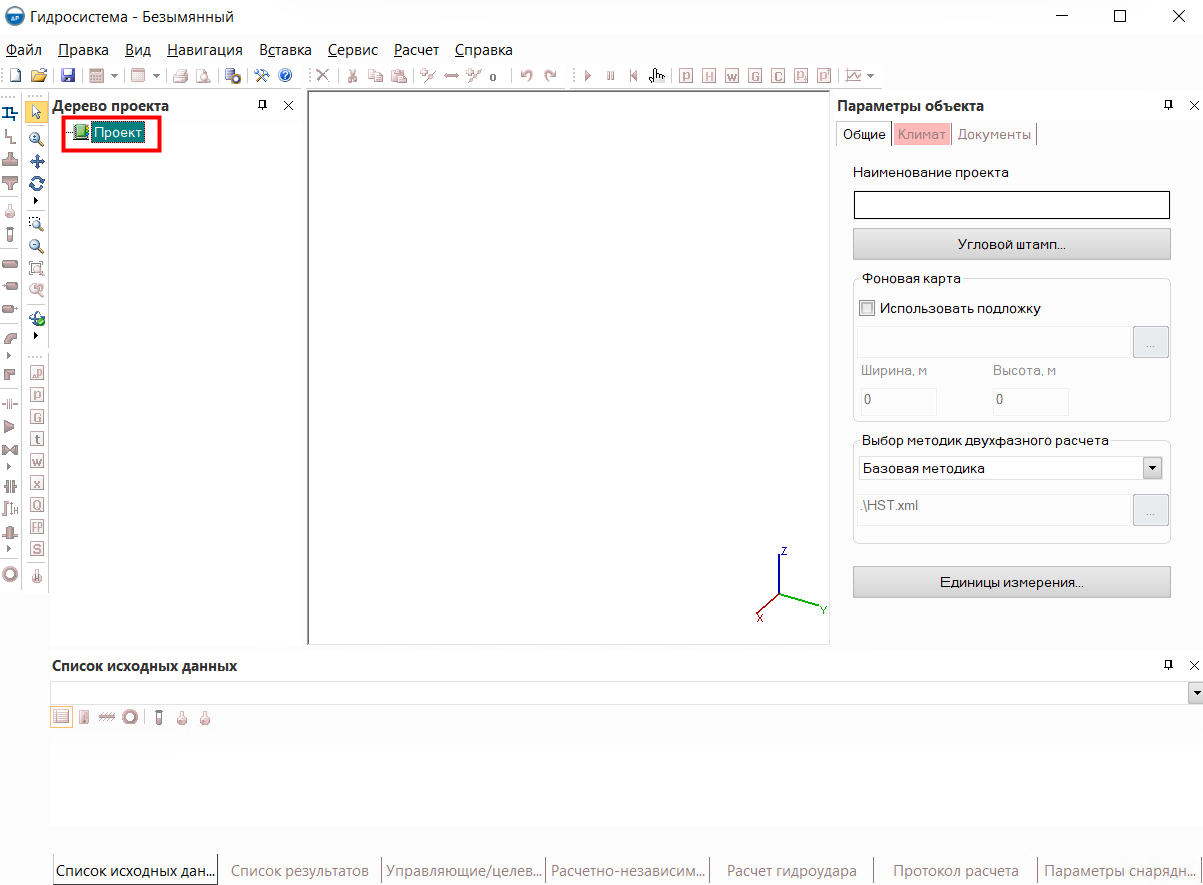
Task: Activate the pan (four-arrow move) tool
Action: [37, 161]
